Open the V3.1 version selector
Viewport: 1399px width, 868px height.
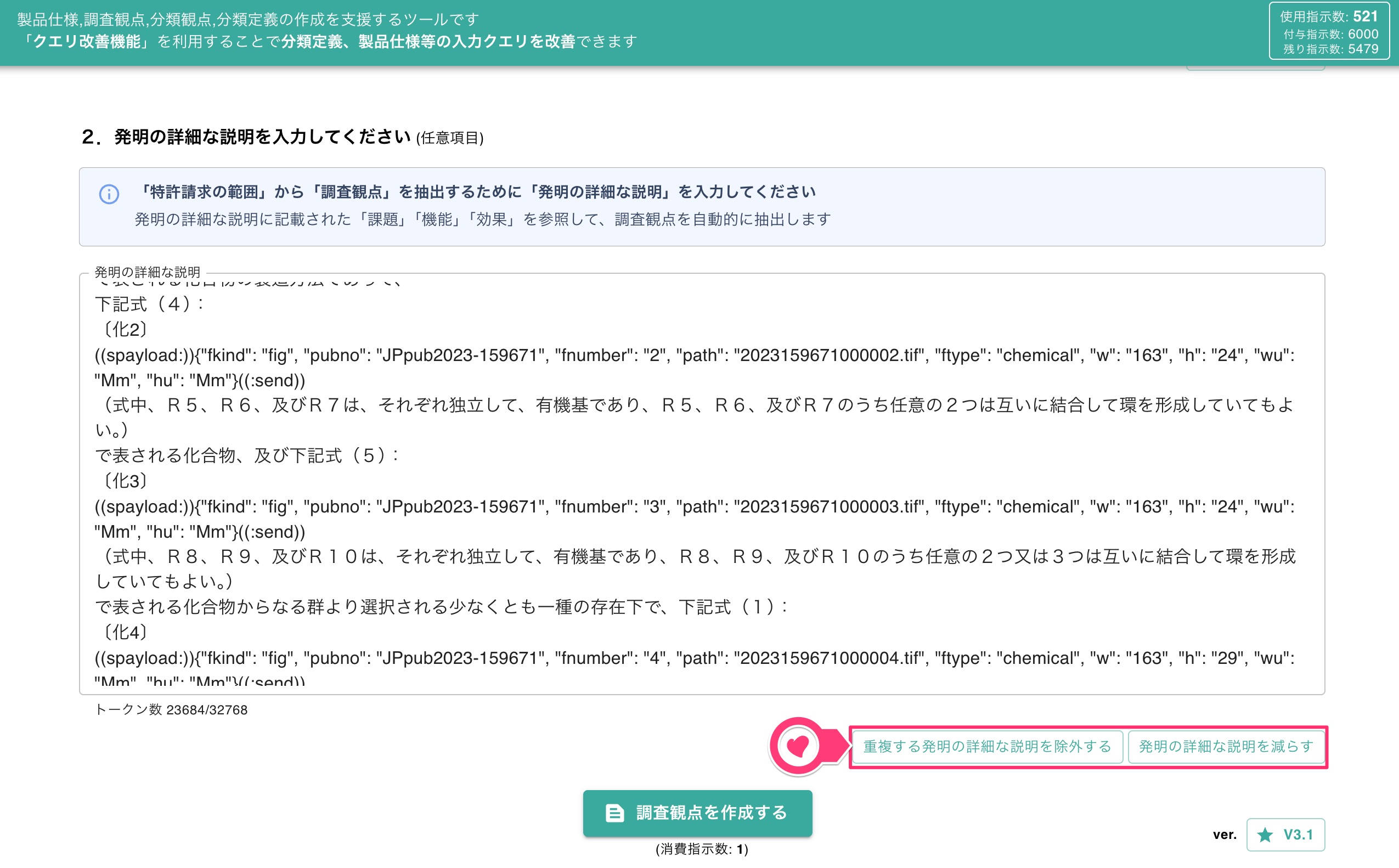pos(1285,834)
